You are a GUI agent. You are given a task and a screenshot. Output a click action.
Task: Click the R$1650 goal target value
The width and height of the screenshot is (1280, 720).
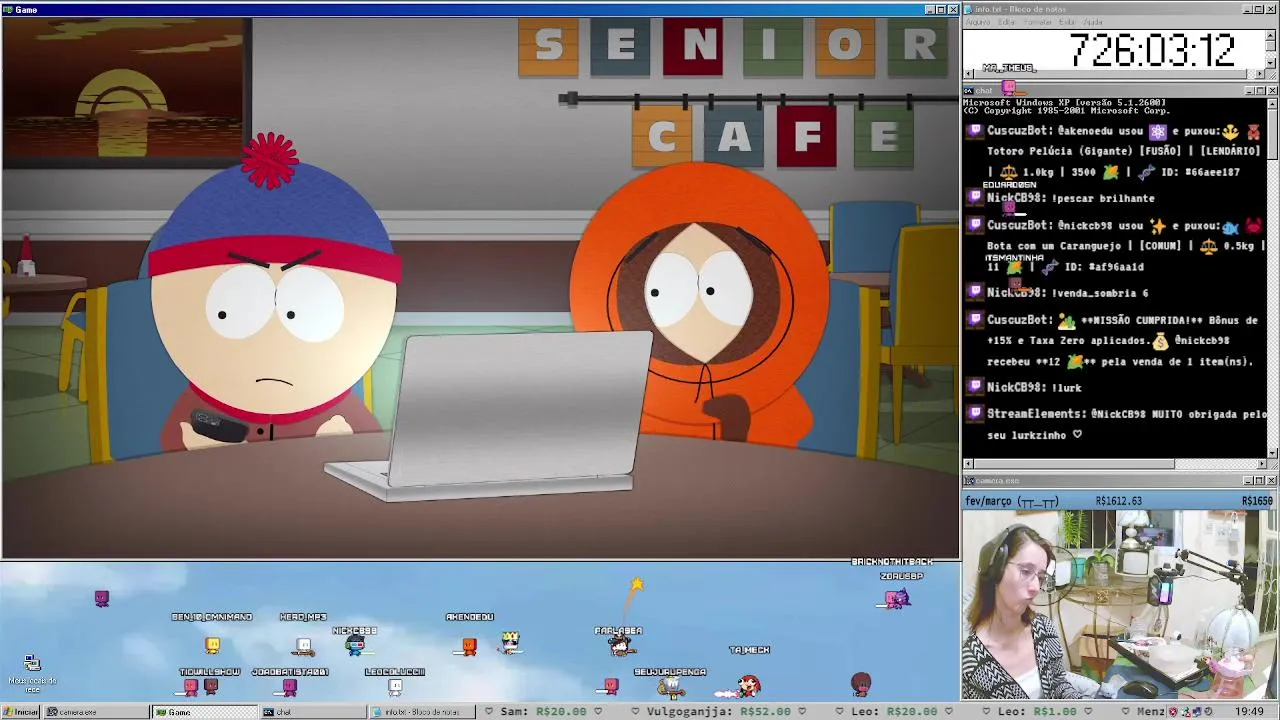[1257, 501]
